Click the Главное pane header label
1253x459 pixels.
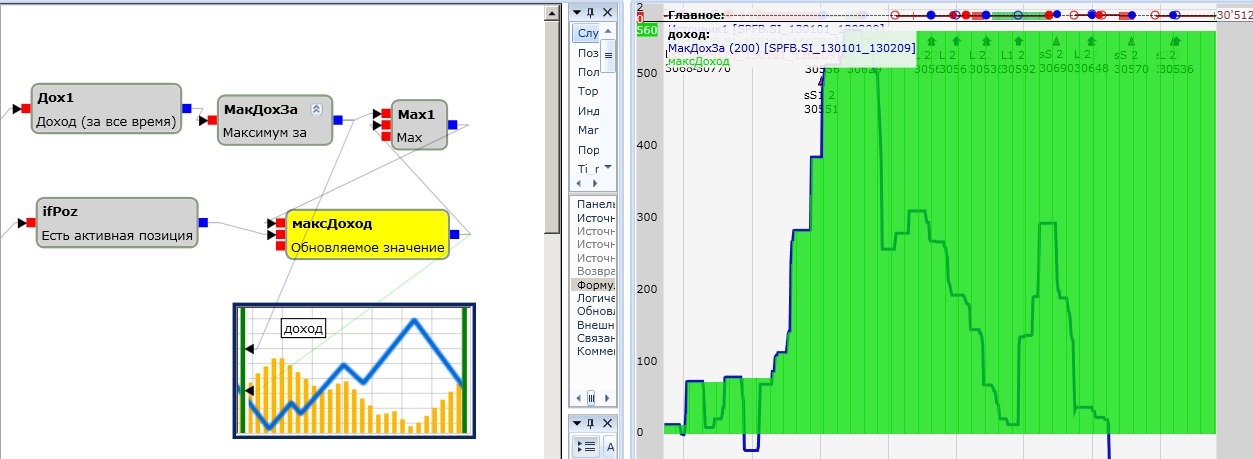(694, 15)
